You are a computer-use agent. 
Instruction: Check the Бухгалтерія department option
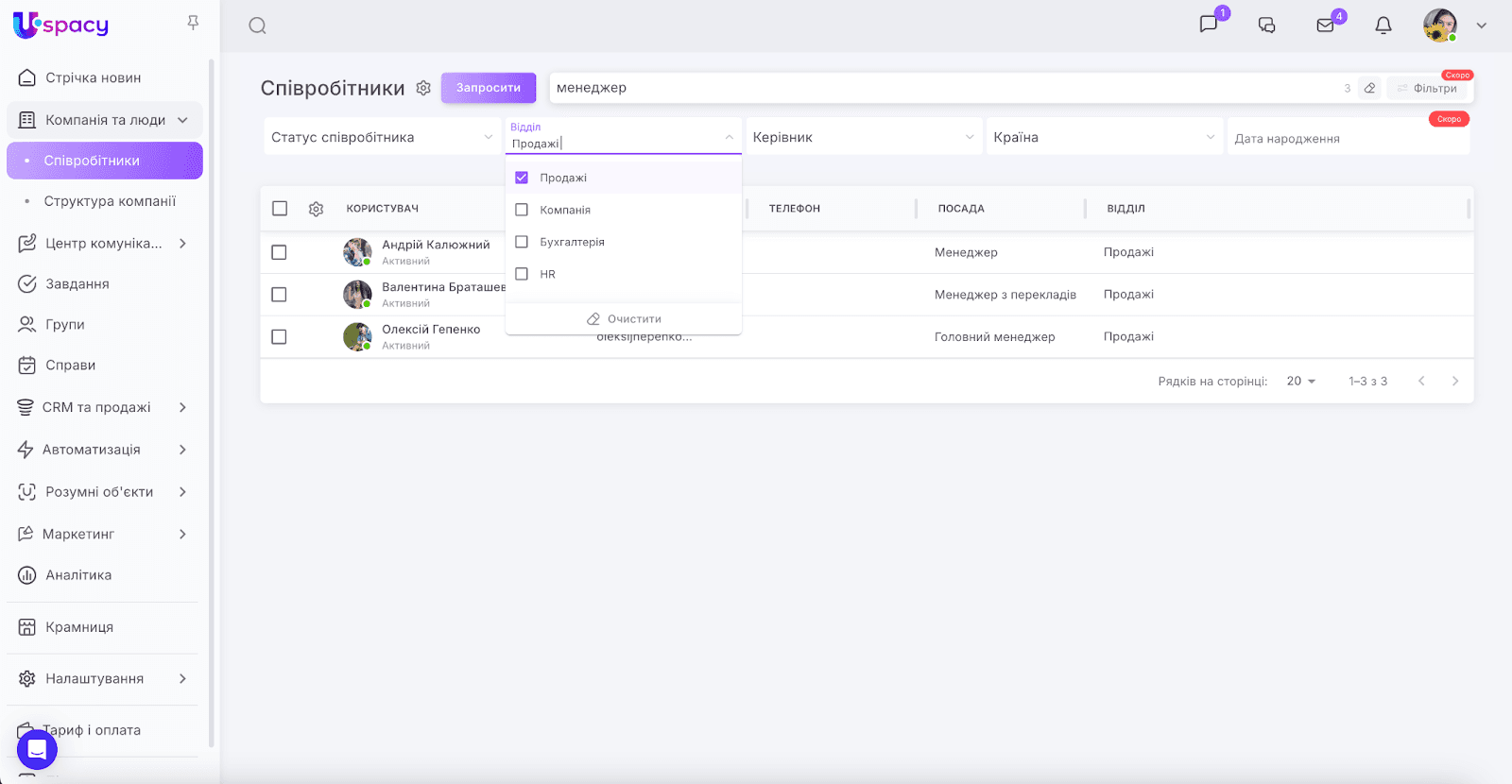tap(522, 242)
